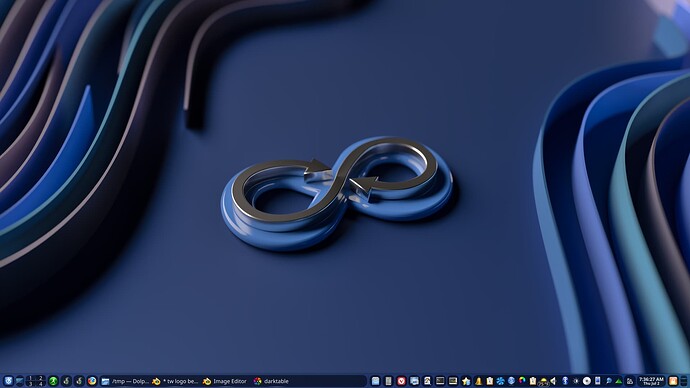690x388 pixels.
Task: Open the panel menu icon at taskbar end
Action: pos(684,381)
